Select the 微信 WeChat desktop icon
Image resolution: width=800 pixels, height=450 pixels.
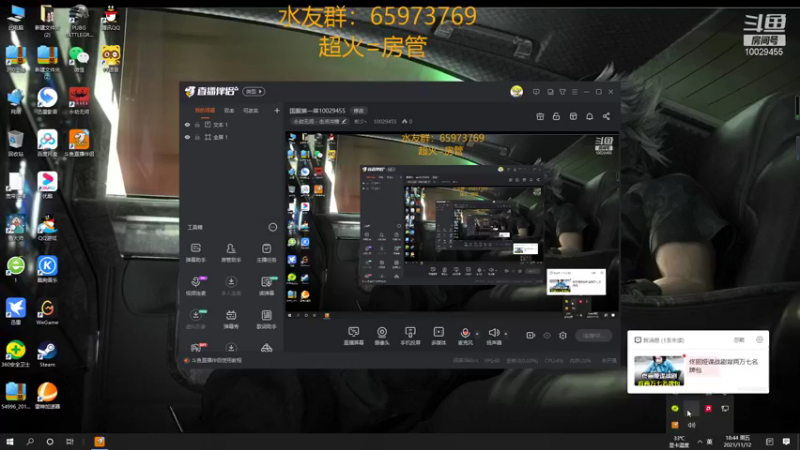click(79, 59)
